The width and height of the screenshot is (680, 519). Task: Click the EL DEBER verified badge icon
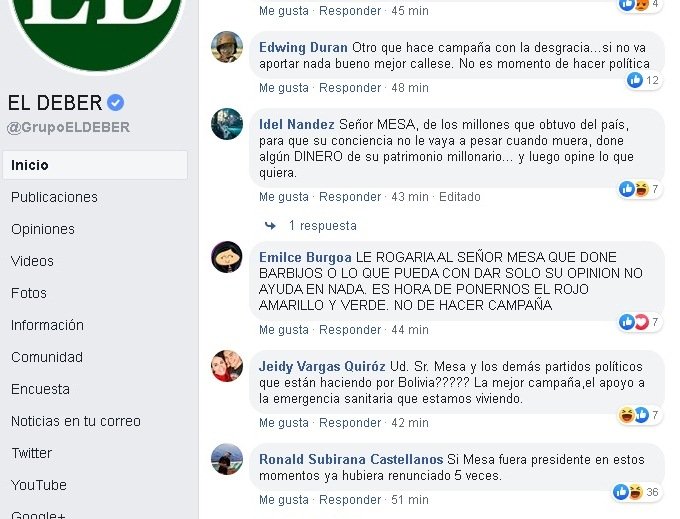(x=115, y=103)
